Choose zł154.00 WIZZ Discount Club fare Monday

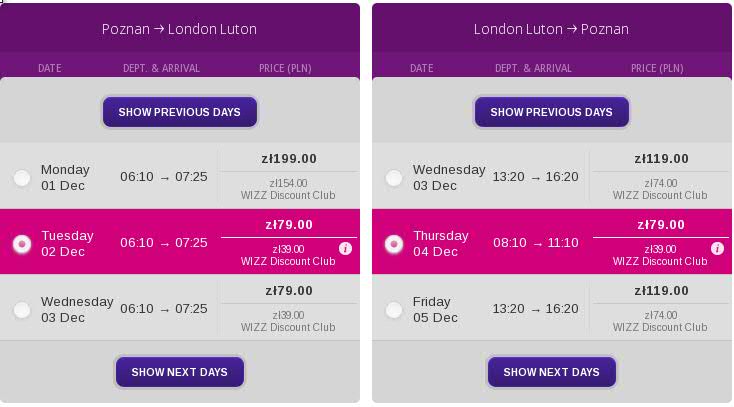pos(288,189)
